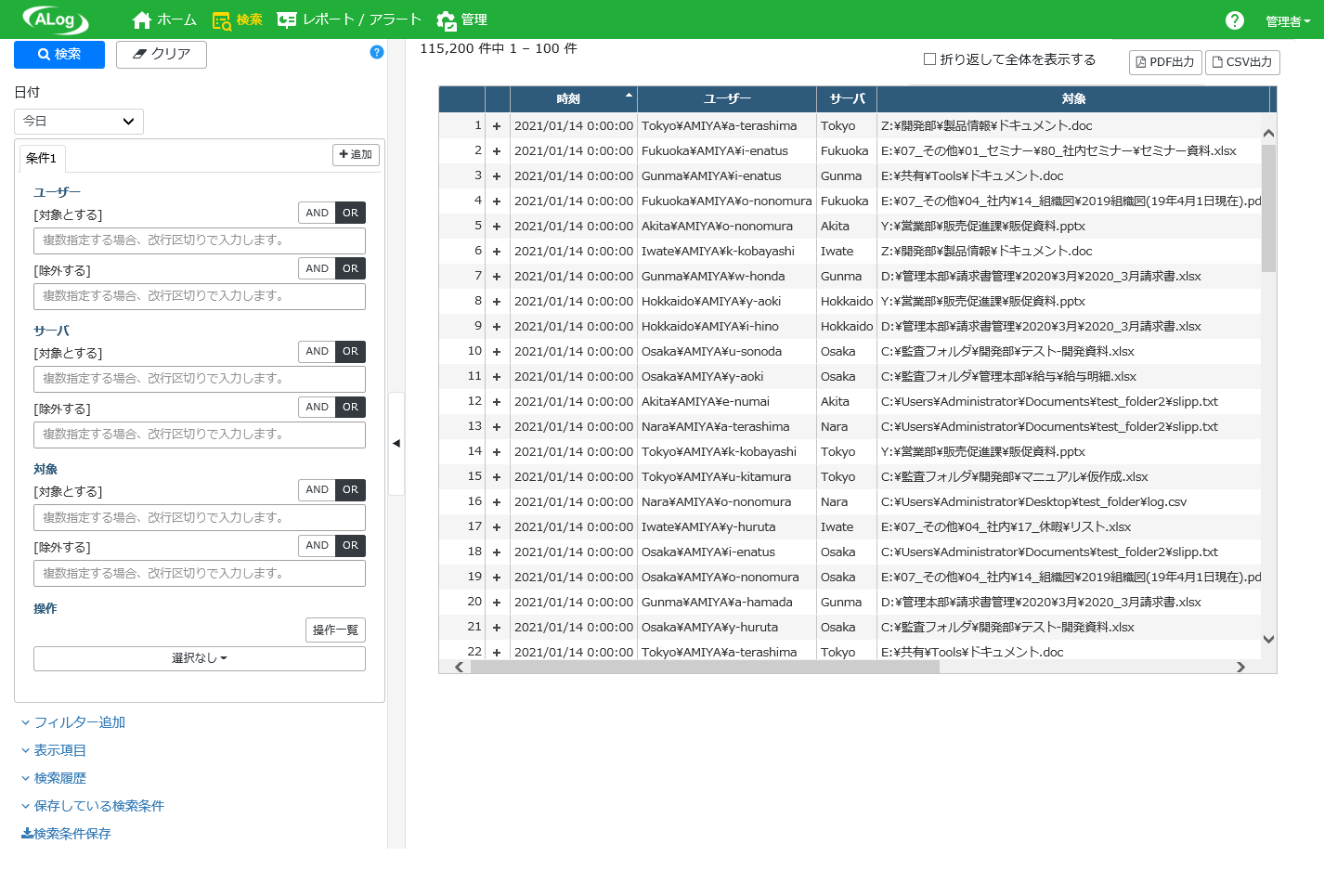This screenshot has height=896, width=1324.
Task: Click the 操作一覧 button
Action: click(x=335, y=630)
